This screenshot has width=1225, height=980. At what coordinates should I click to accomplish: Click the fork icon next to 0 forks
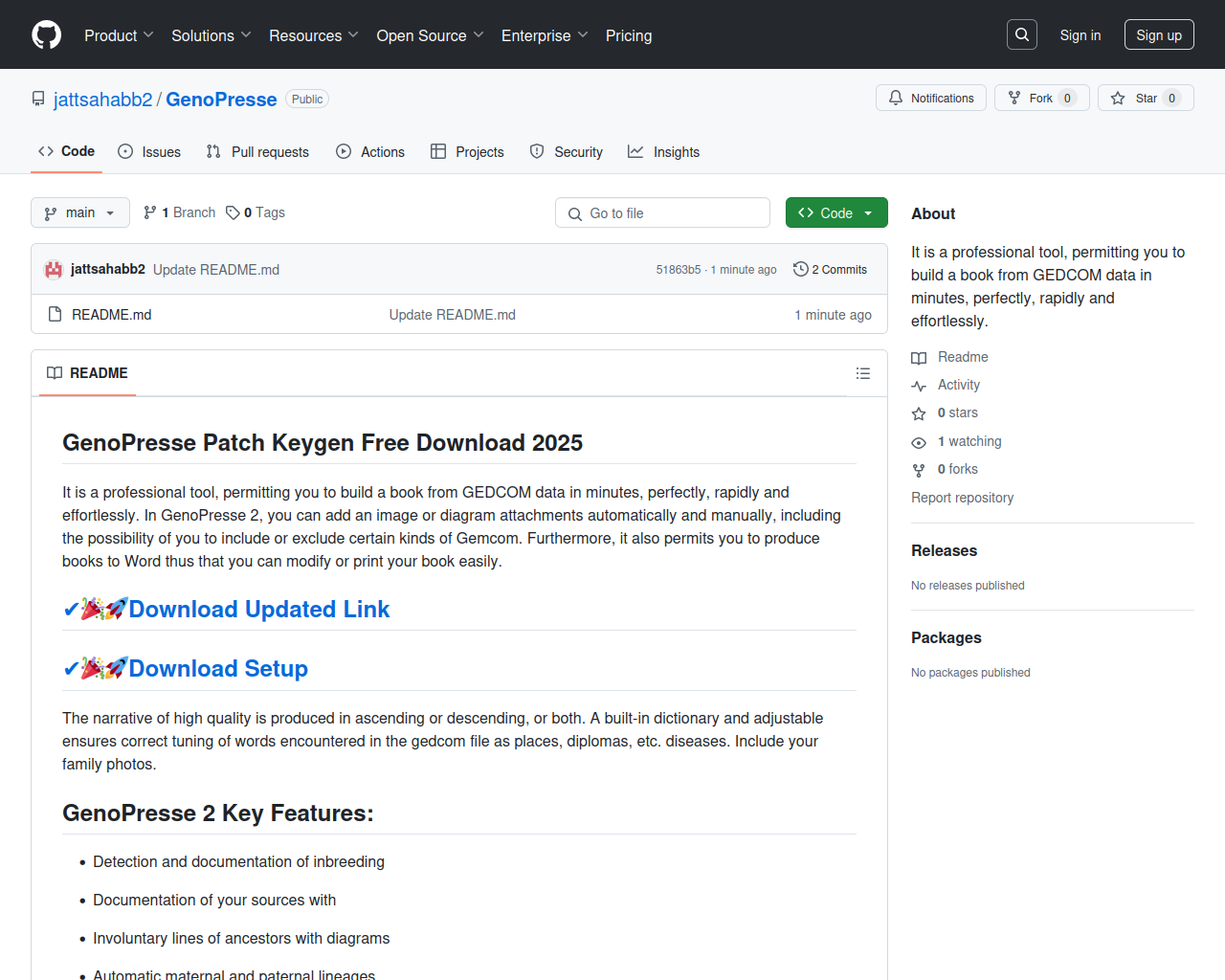point(919,470)
